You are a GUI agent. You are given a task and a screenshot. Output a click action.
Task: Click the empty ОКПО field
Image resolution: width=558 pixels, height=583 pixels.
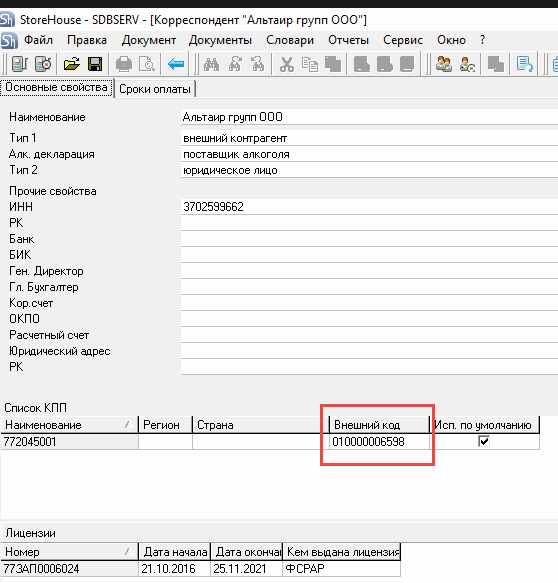click(369, 319)
